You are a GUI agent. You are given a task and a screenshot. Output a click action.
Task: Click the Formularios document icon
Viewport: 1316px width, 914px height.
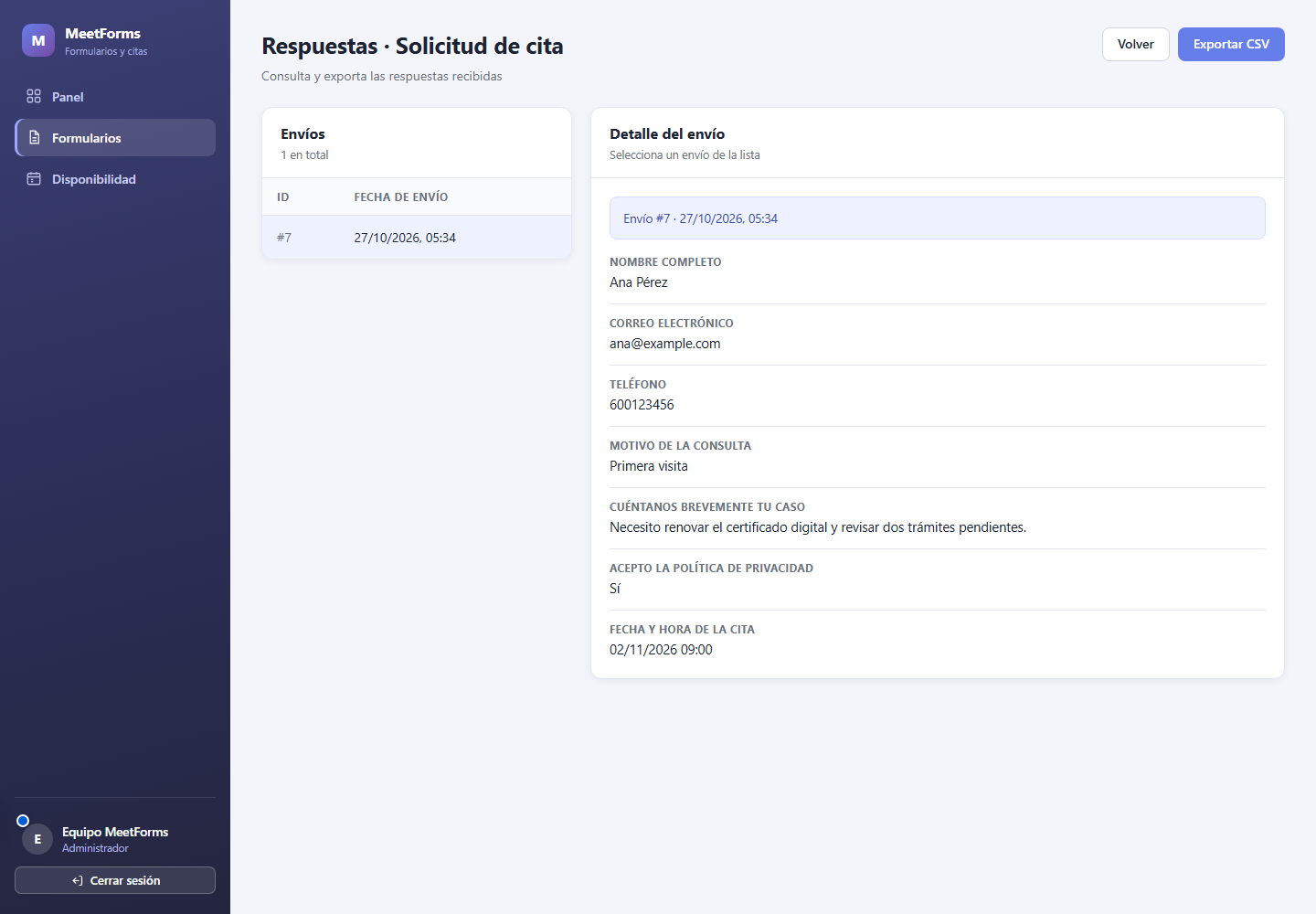coord(35,137)
